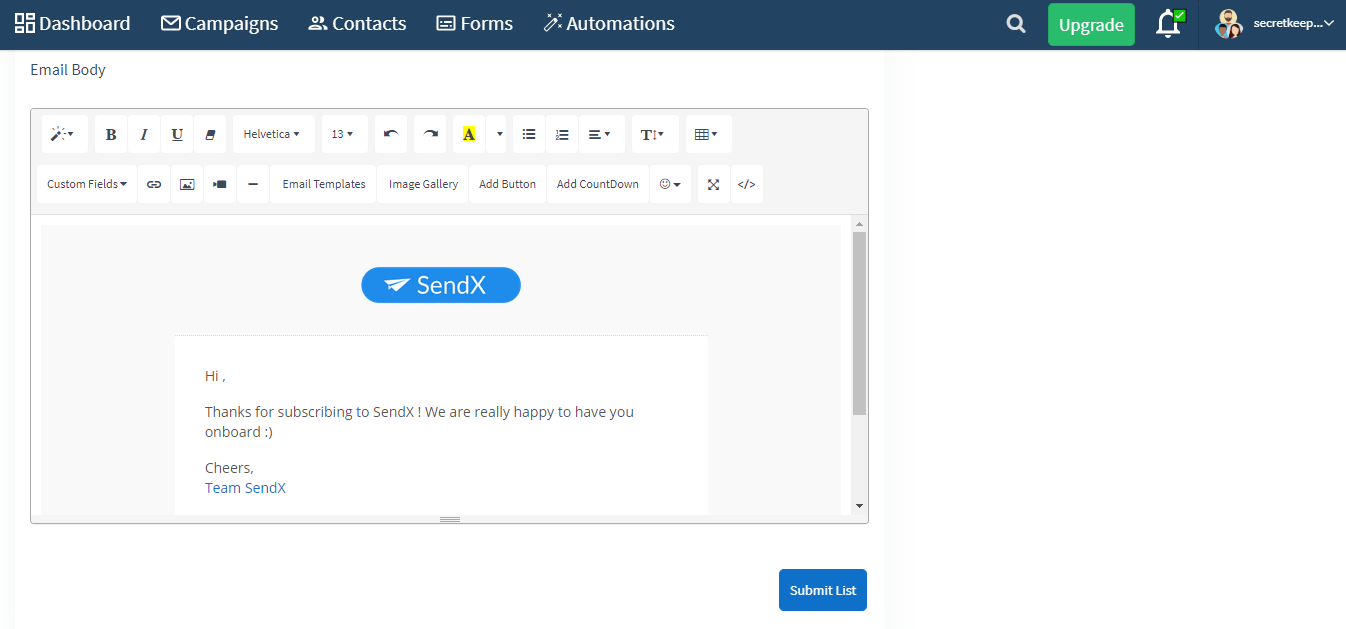Open the paragraph alignment dropdown
The image size is (1346, 629).
[601, 134]
